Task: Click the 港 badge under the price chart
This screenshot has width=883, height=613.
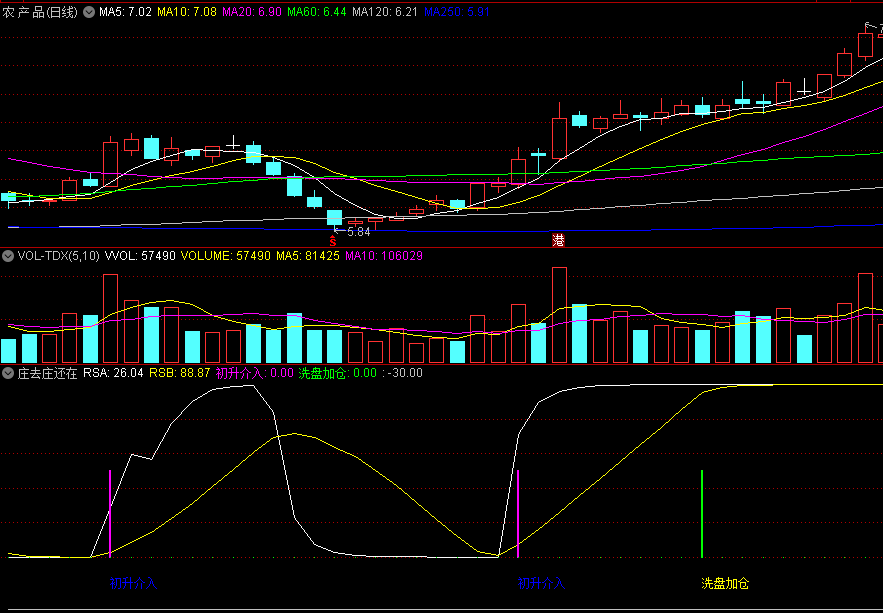Action: pyautogui.click(x=558, y=241)
